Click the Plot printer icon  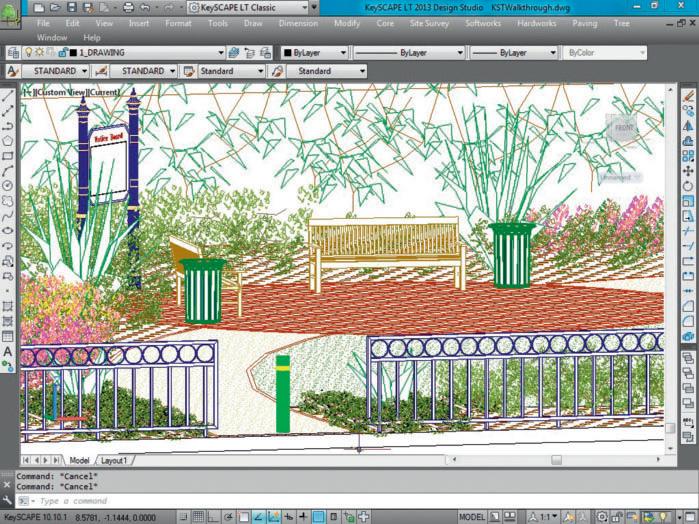tap(128, 7)
